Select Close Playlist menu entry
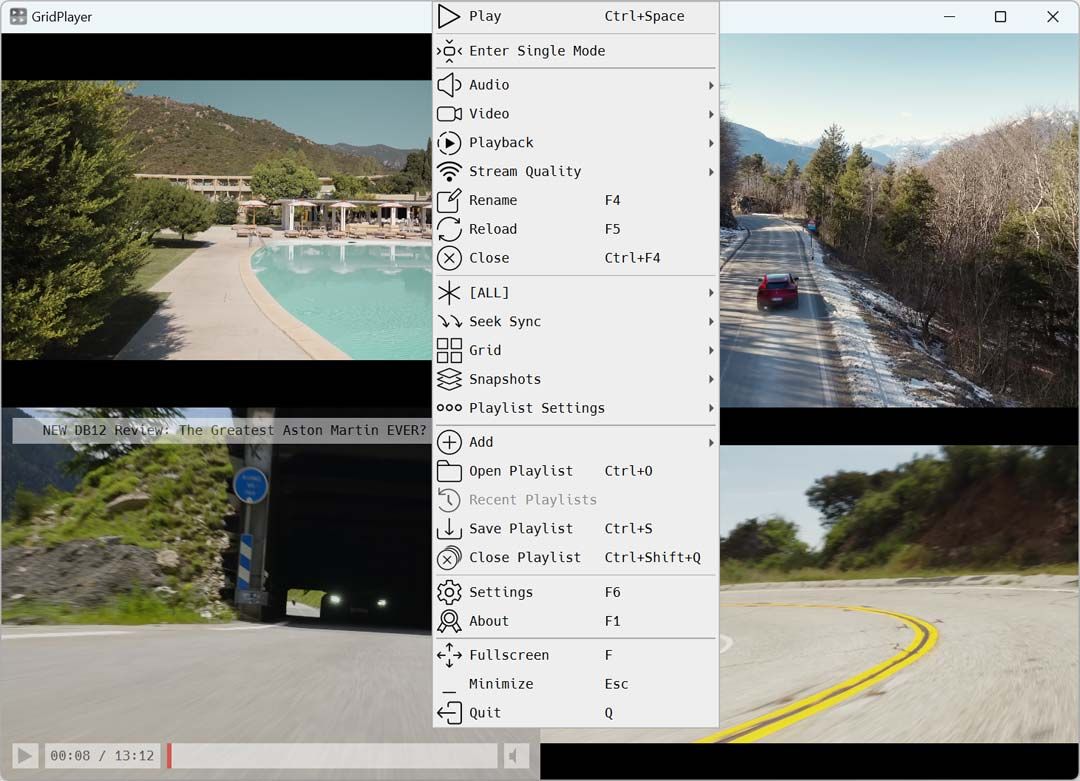 click(525, 557)
